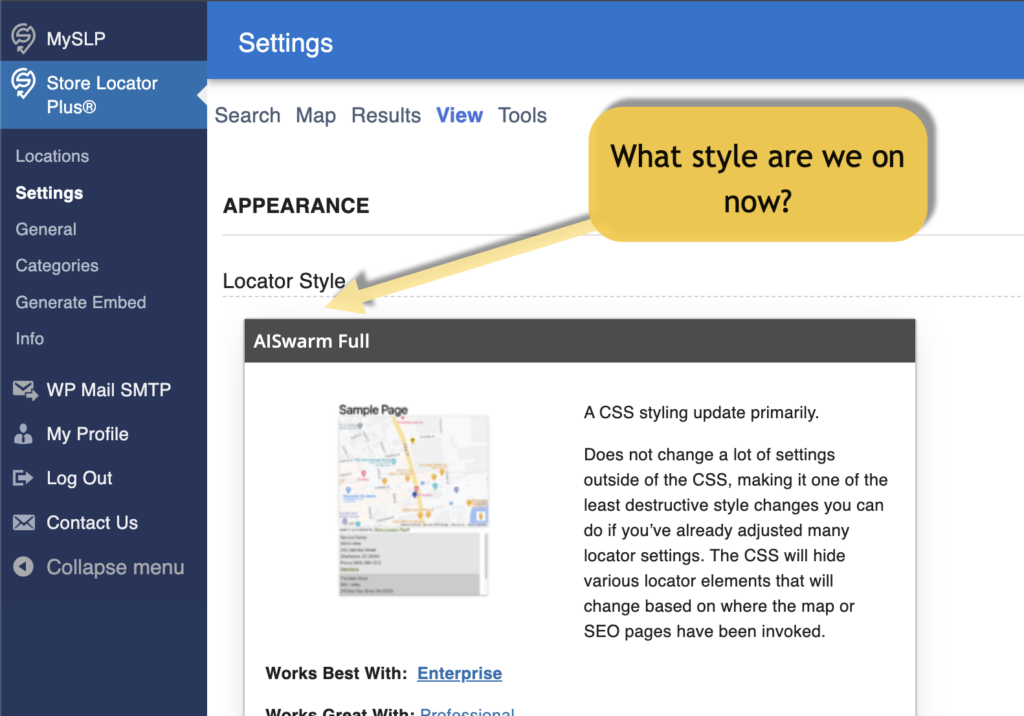Open Store Locator Plus® menu
The height and width of the screenshot is (716, 1024).
(103, 95)
